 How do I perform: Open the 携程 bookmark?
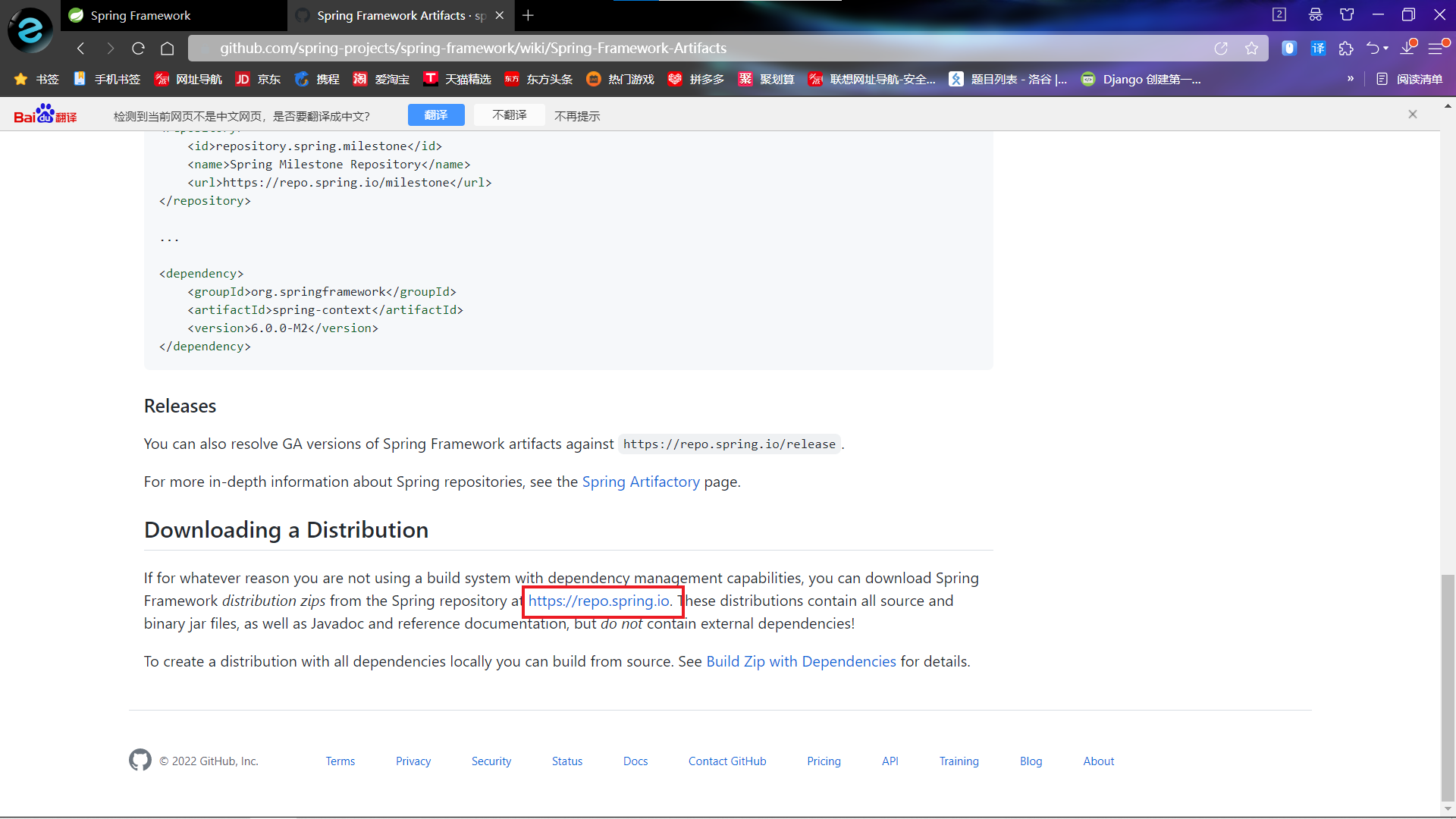[317, 79]
